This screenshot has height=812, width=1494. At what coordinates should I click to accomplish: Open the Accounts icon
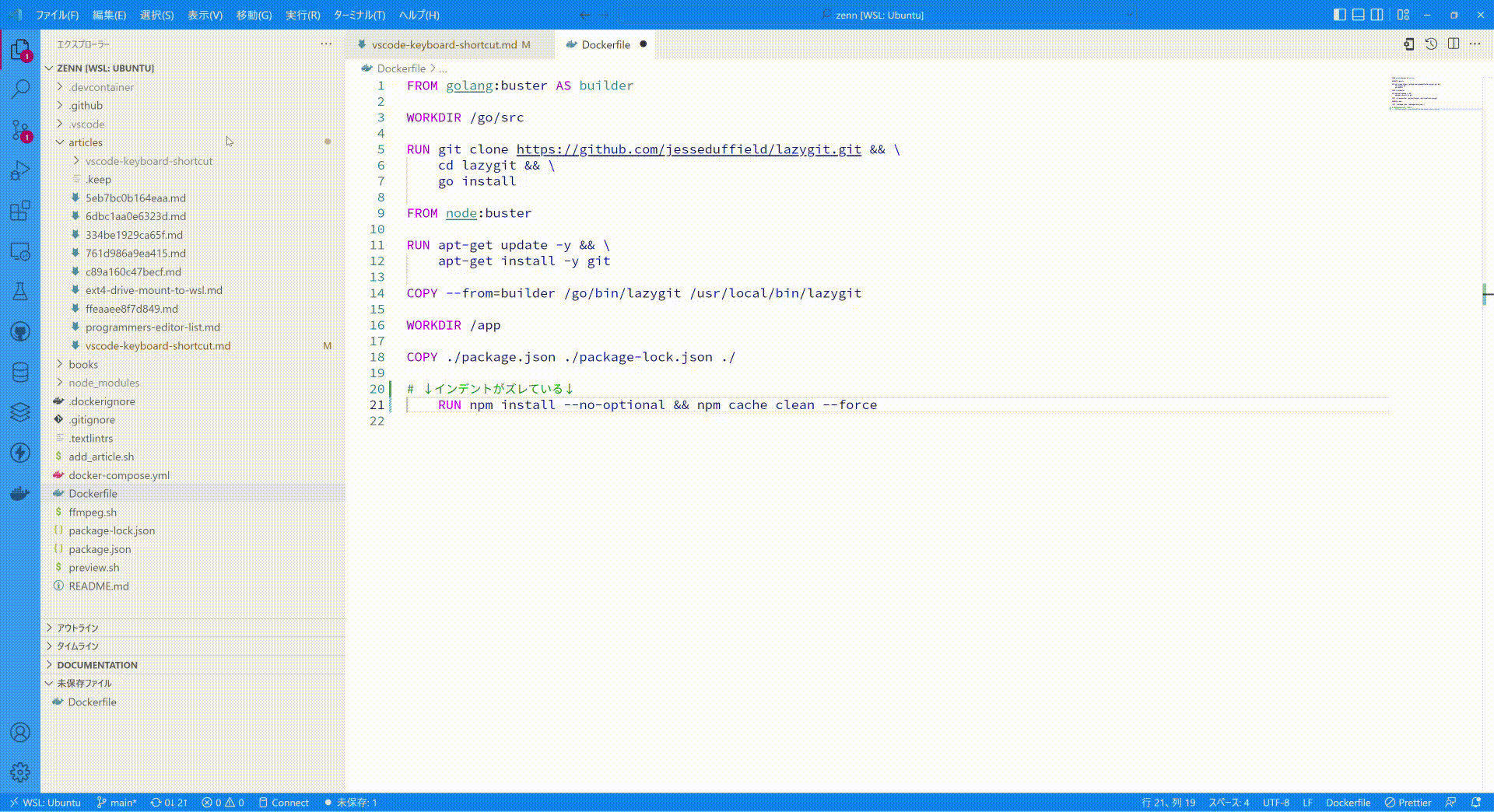[x=20, y=732]
